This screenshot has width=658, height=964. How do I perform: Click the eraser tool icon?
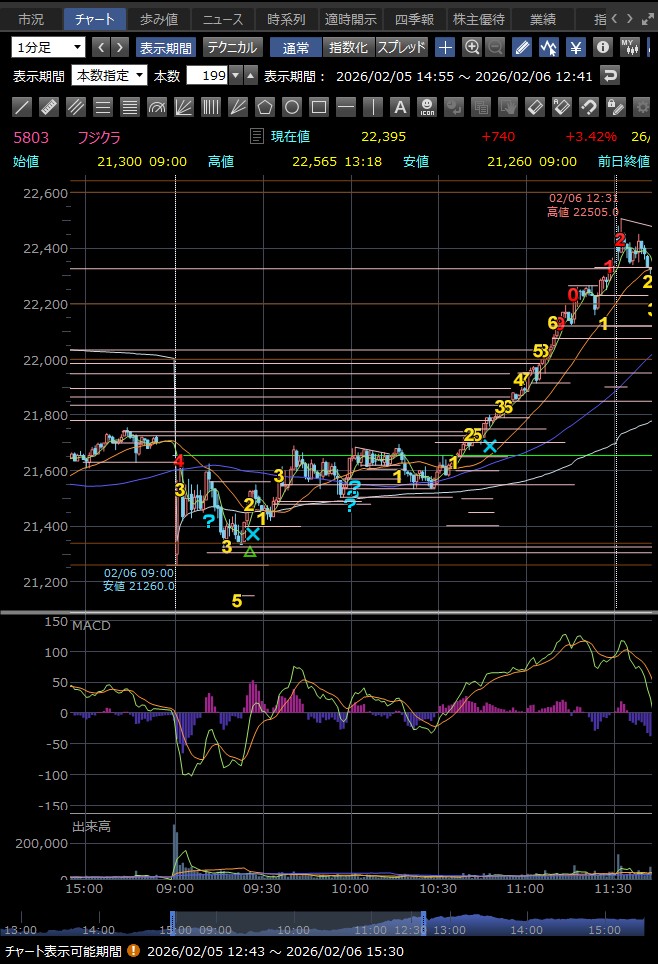coord(535,107)
